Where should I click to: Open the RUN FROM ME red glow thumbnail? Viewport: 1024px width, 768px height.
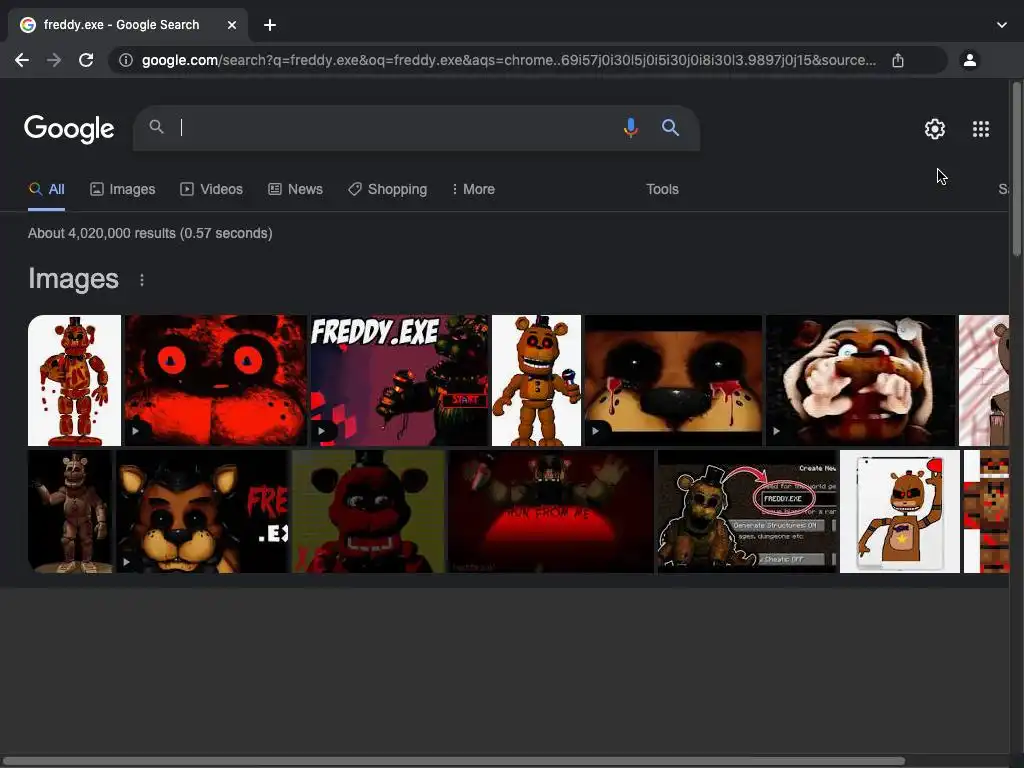pyautogui.click(x=551, y=511)
